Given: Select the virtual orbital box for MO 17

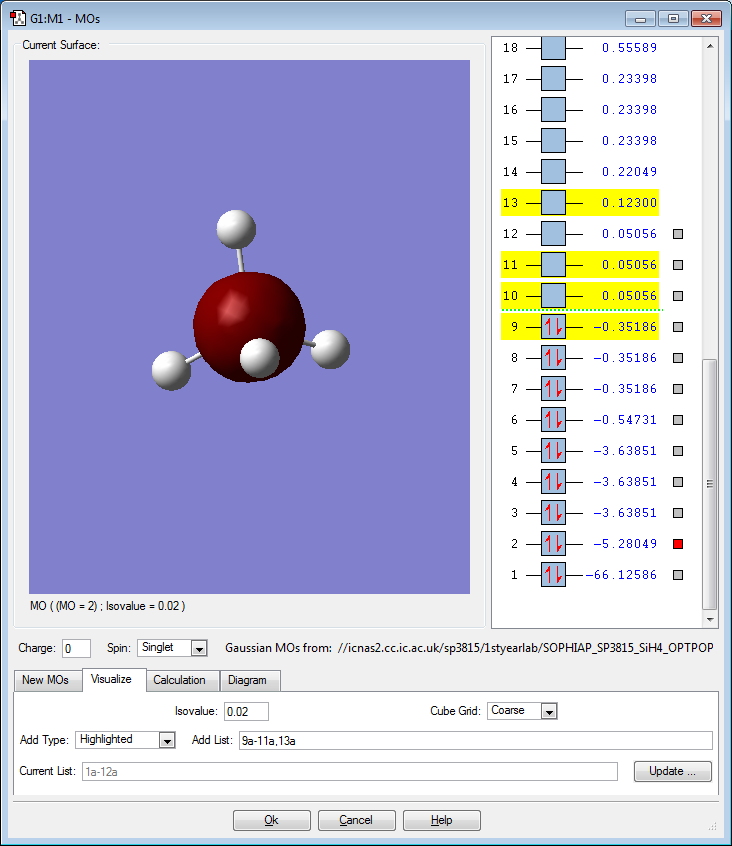Looking at the screenshot, I should point(553,79).
